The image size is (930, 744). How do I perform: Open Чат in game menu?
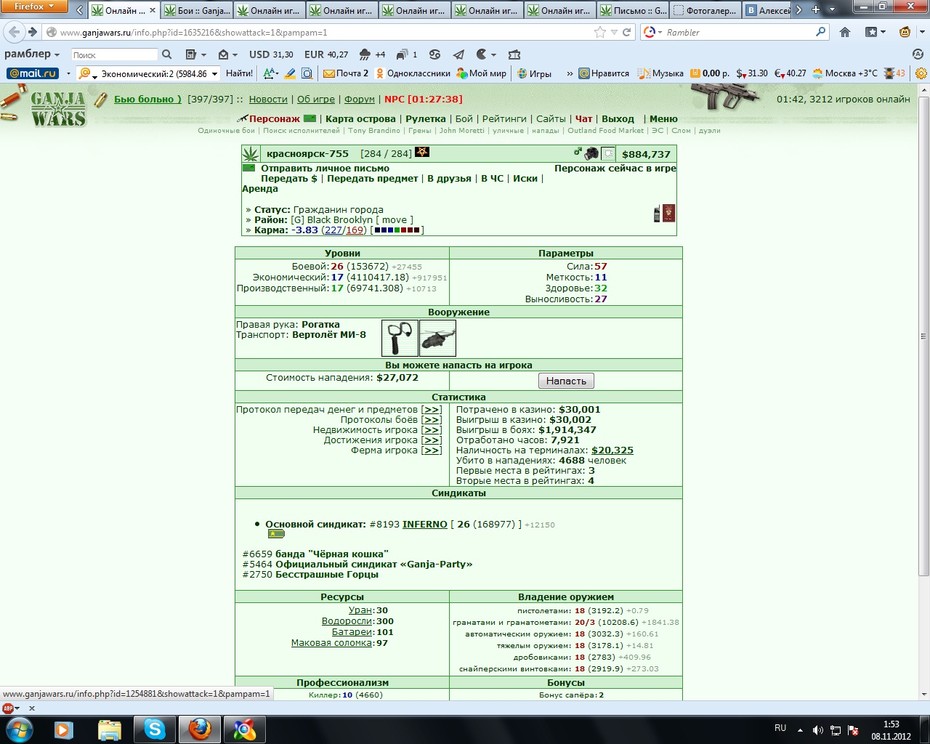(x=584, y=119)
